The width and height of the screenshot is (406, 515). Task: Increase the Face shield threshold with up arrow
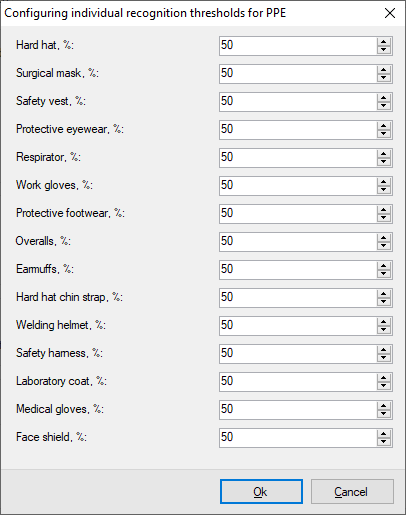pos(384,434)
